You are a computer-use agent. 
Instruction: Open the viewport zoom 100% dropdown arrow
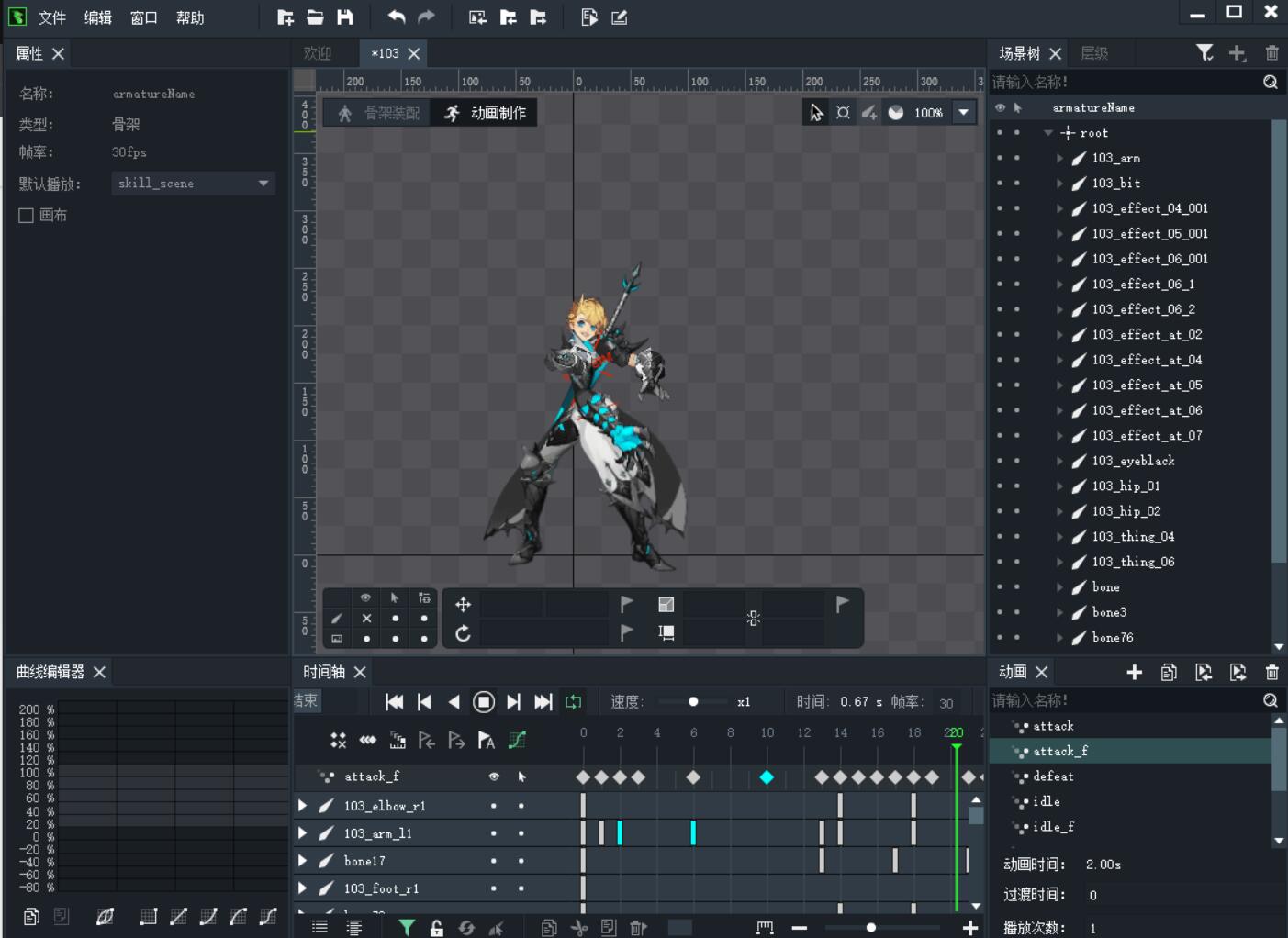point(964,113)
